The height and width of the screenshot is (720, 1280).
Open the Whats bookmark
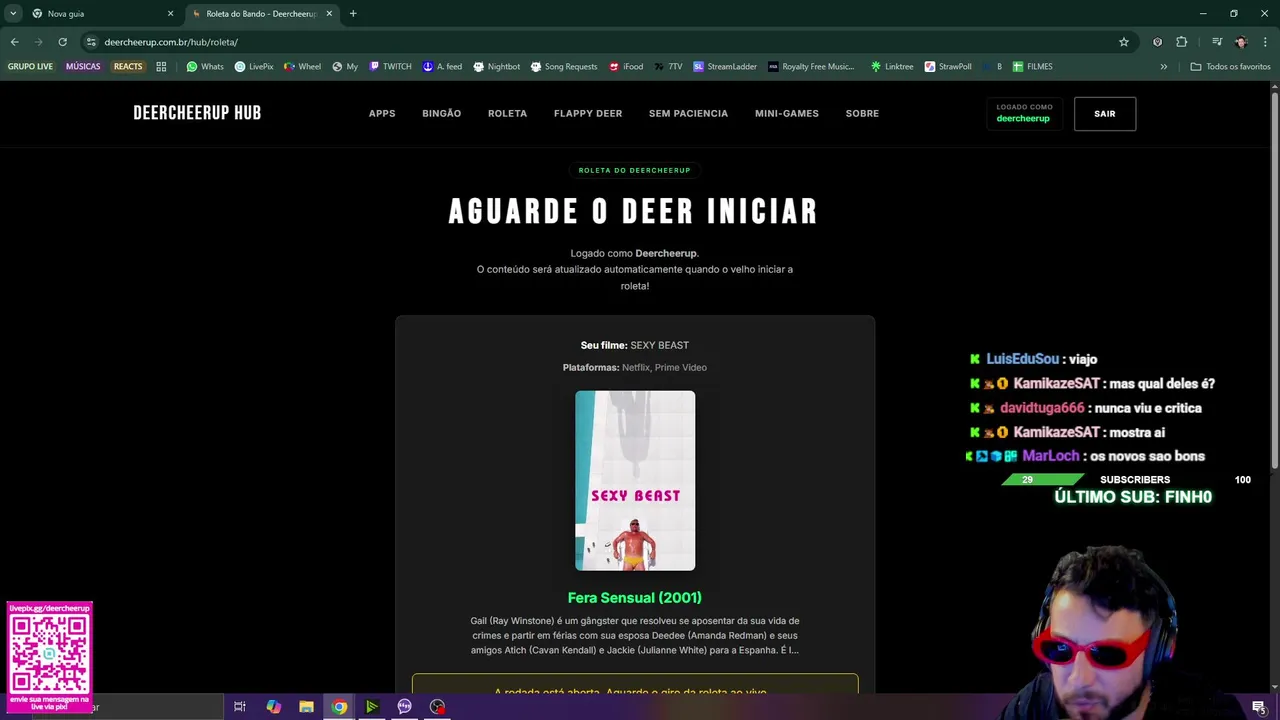(x=205, y=67)
